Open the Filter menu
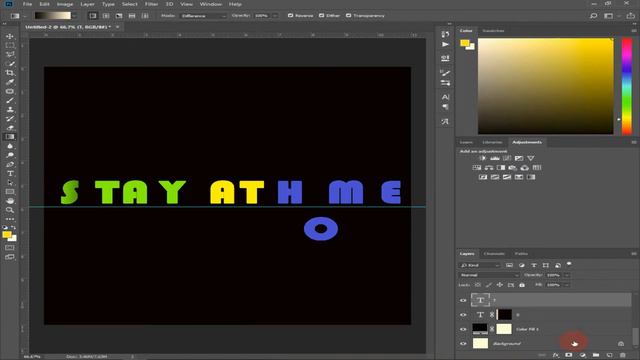Viewport: 640px width, 360px height. (x=151, y=4)
